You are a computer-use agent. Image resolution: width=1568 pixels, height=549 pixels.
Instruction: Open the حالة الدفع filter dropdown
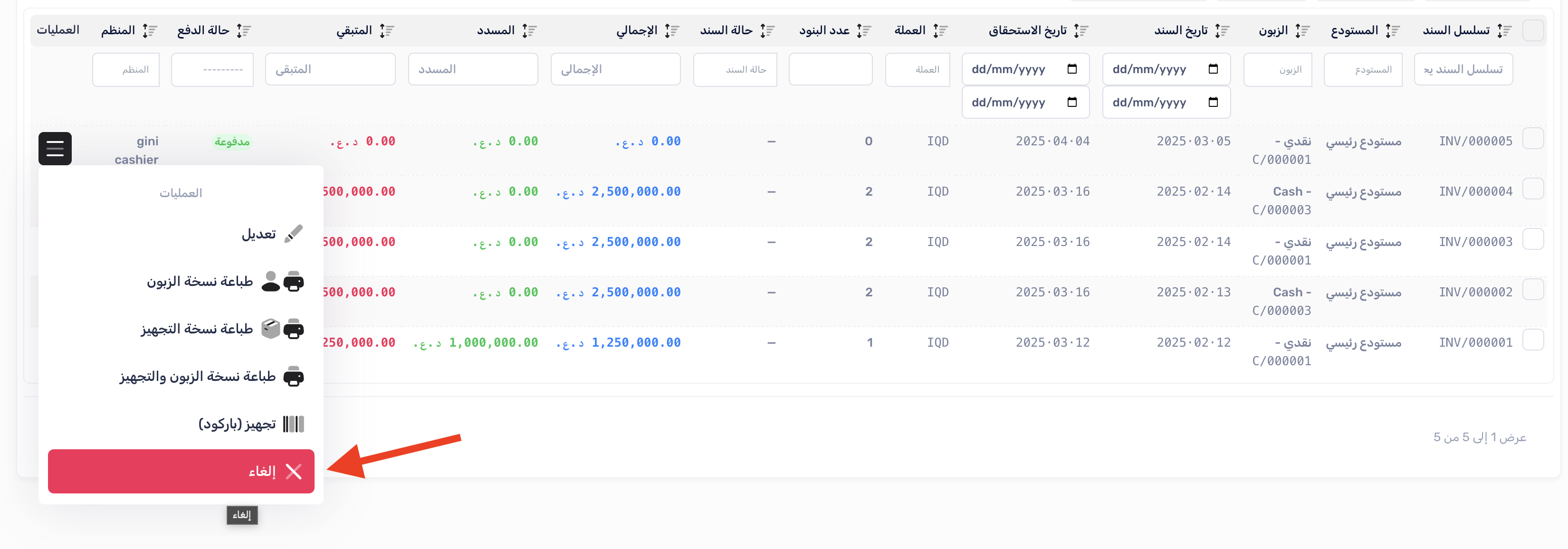(x=212, y=69)
